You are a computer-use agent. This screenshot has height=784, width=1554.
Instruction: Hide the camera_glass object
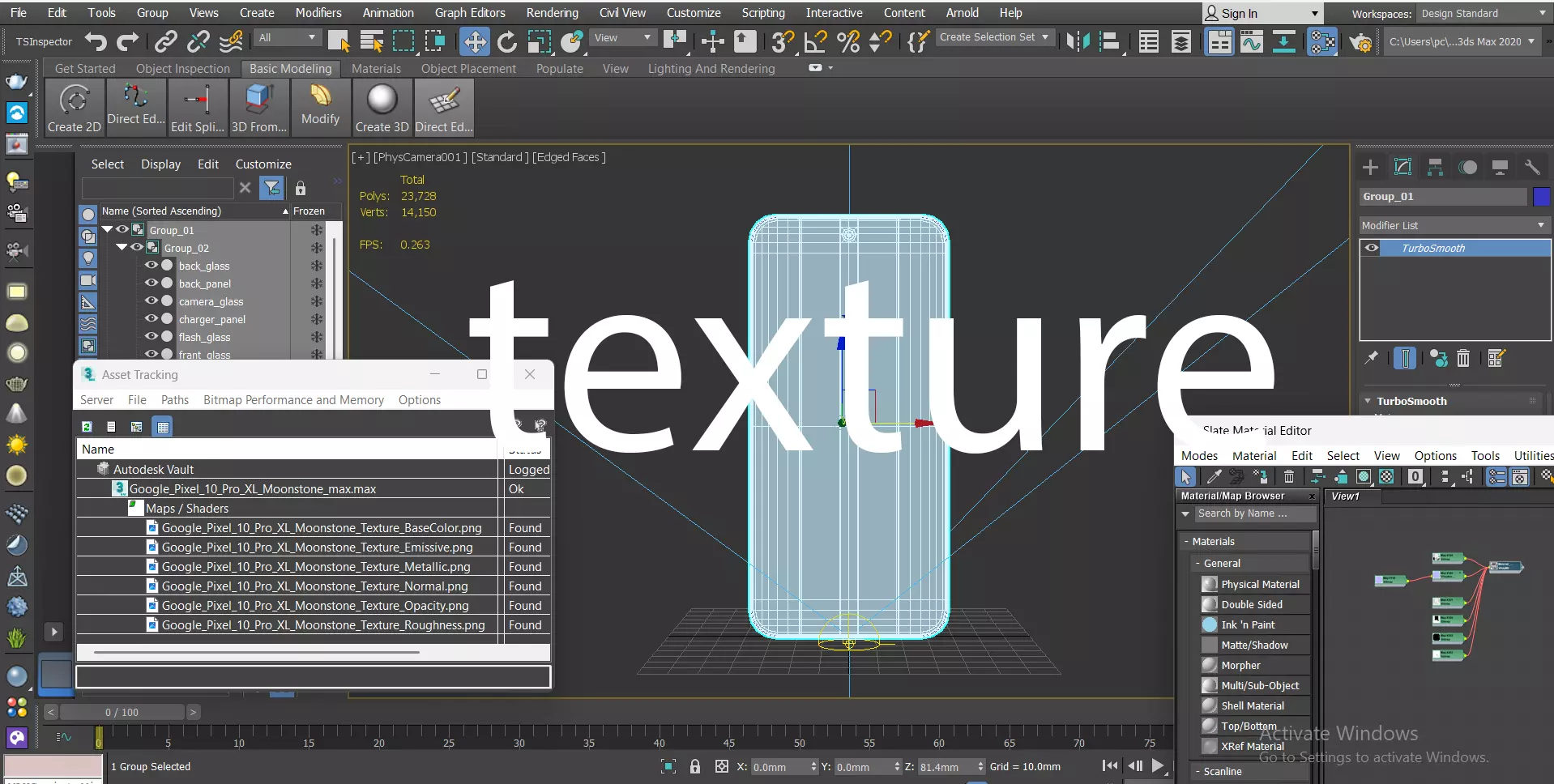(x=152, y=300)
